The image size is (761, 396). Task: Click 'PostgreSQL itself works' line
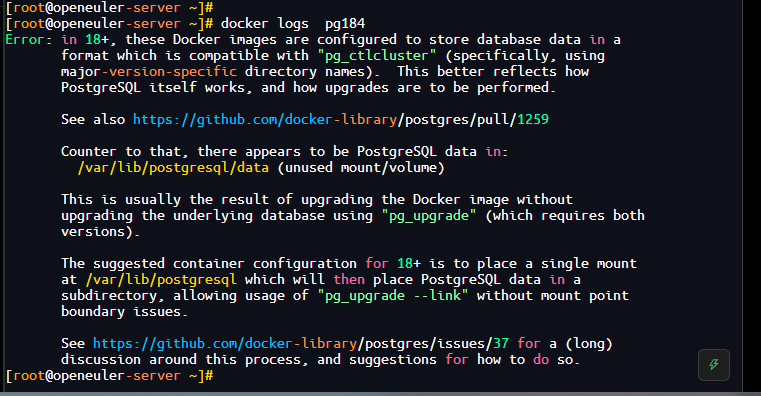[x=308, y=87]
